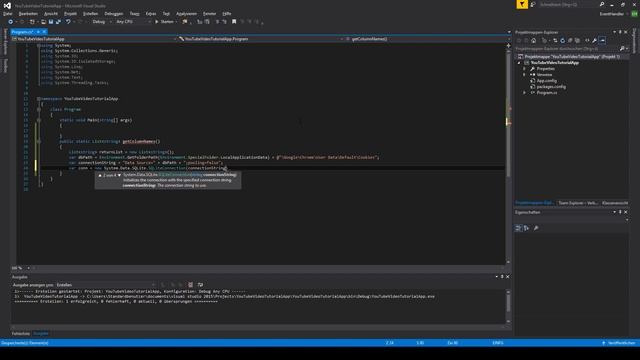Switch to the Team Explorer tab
This screenshot has width=640, height=360.
coord(578,203)
